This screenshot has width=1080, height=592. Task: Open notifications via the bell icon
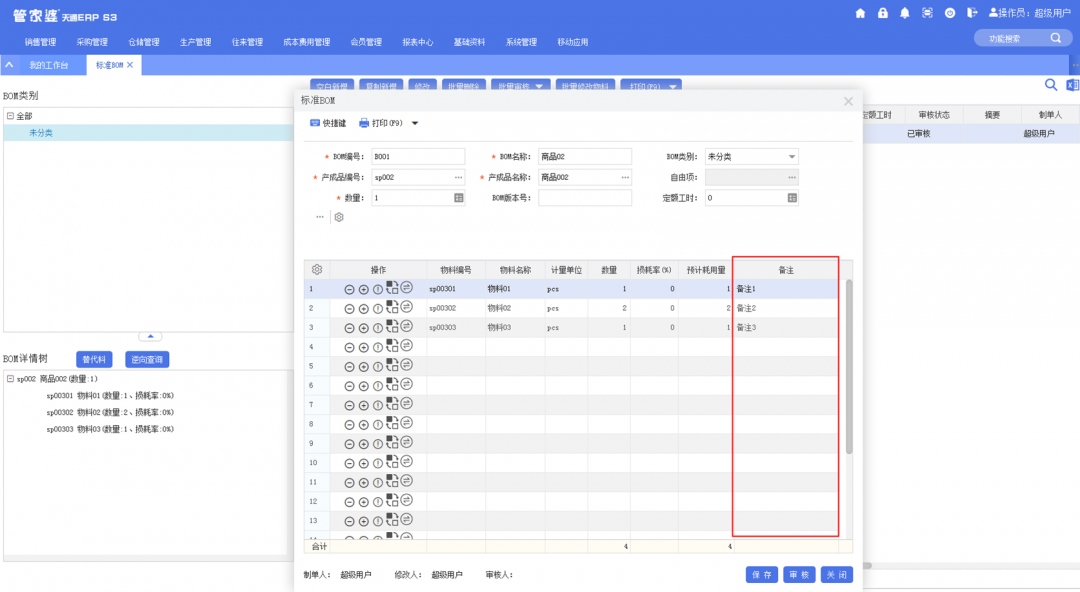tap(905, 13)
